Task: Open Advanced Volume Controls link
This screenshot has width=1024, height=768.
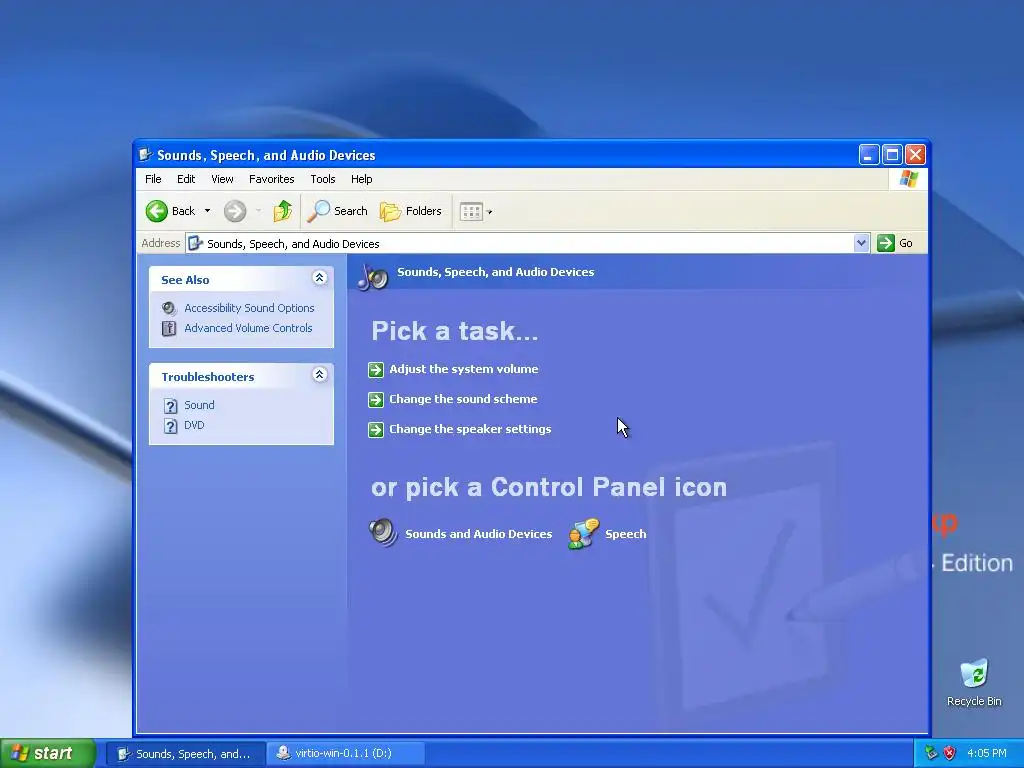Action: coord(248,328)
